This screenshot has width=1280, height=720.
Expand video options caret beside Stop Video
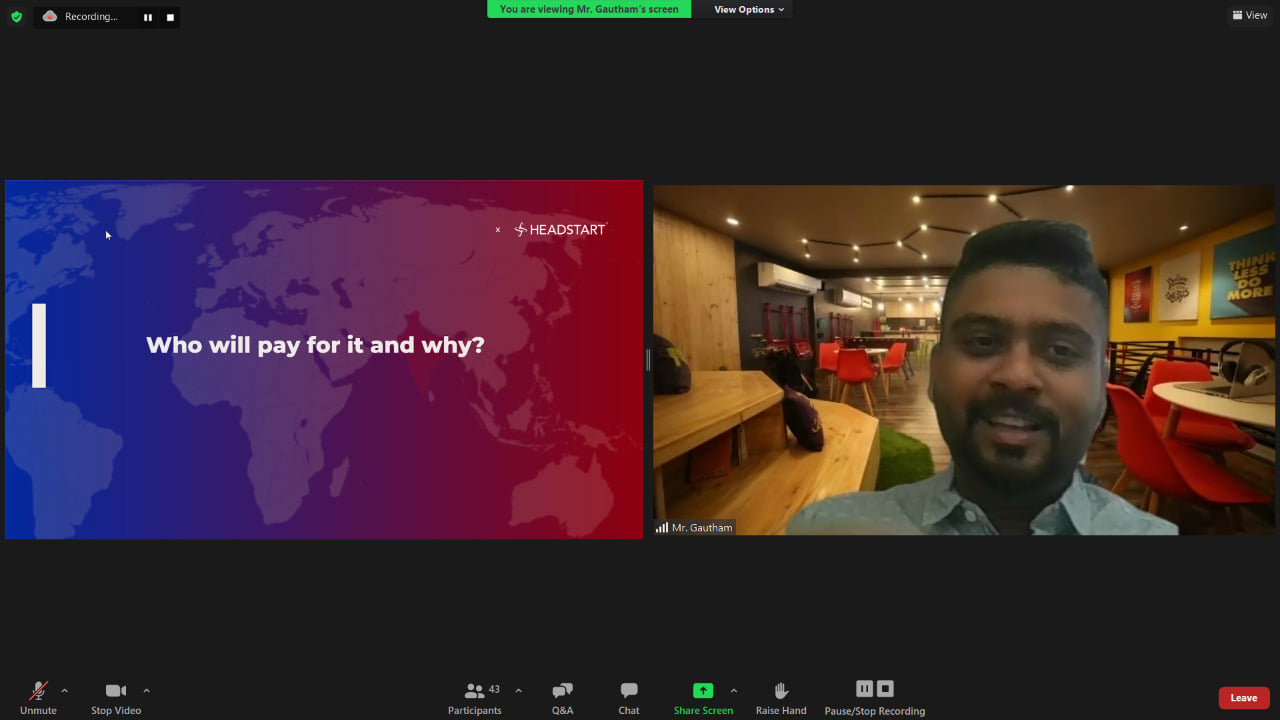pos(146,690)
